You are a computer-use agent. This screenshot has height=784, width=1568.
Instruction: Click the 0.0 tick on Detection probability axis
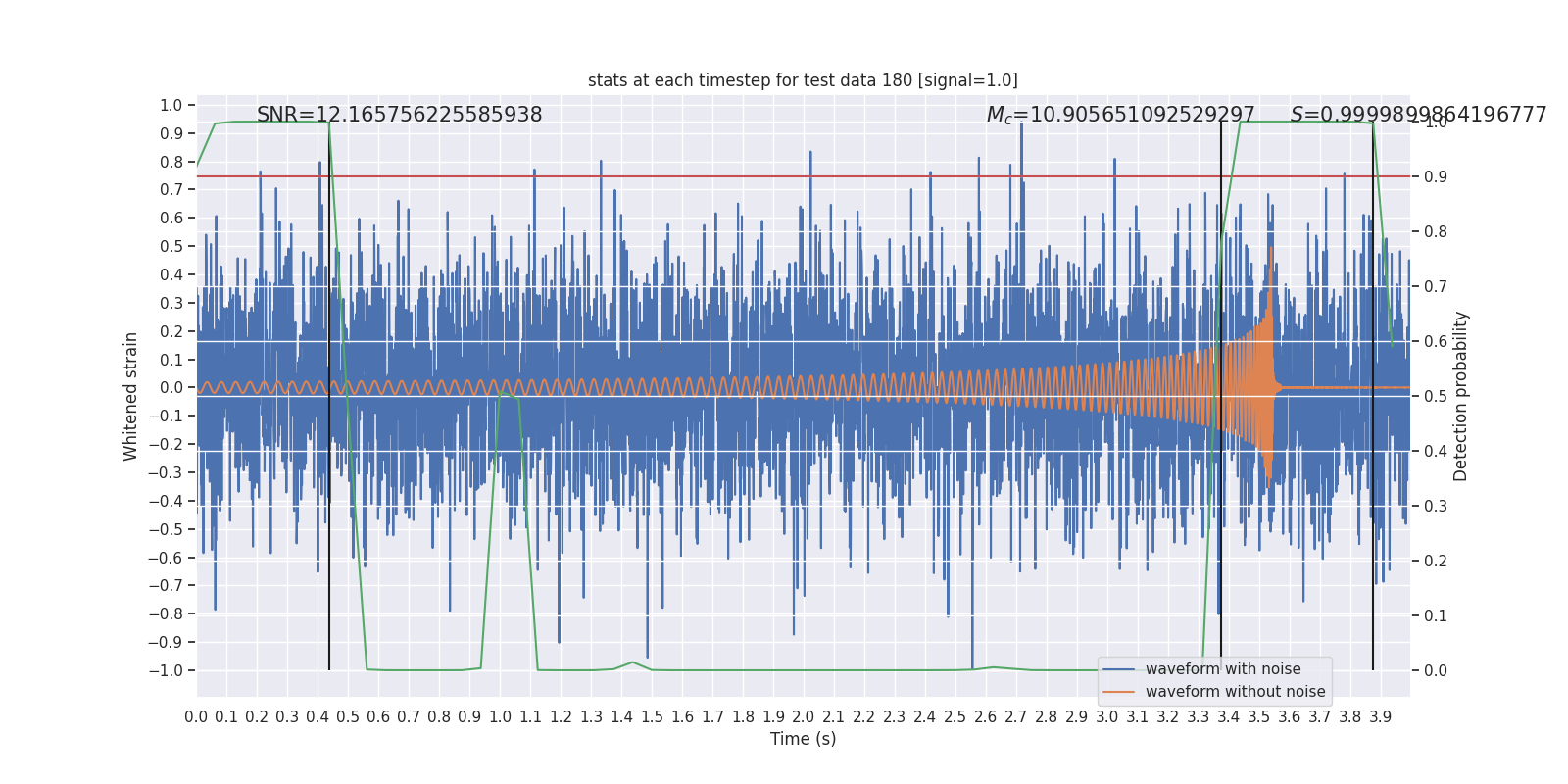1436,671
